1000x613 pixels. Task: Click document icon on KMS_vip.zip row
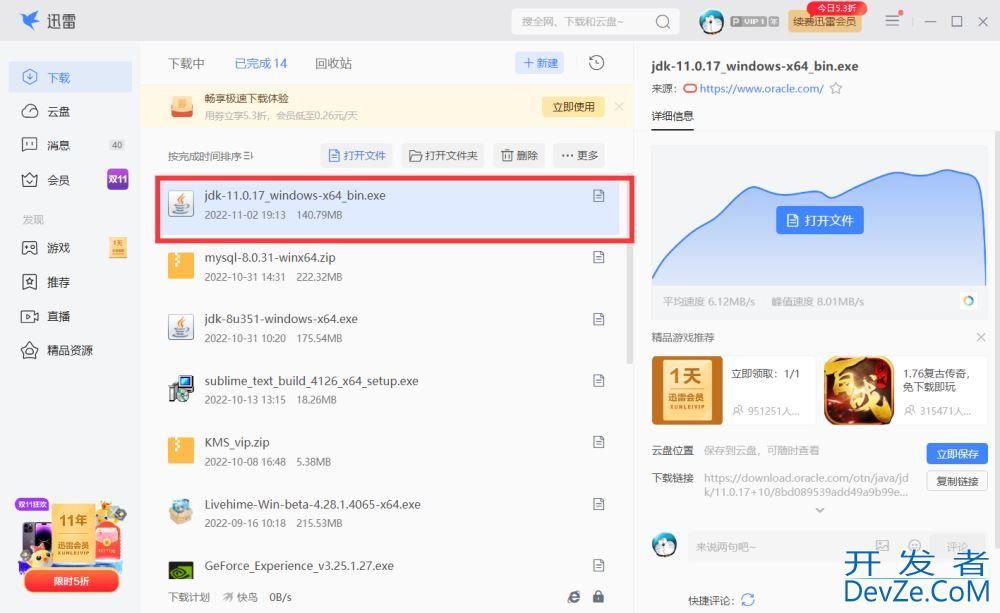point(598,441)
